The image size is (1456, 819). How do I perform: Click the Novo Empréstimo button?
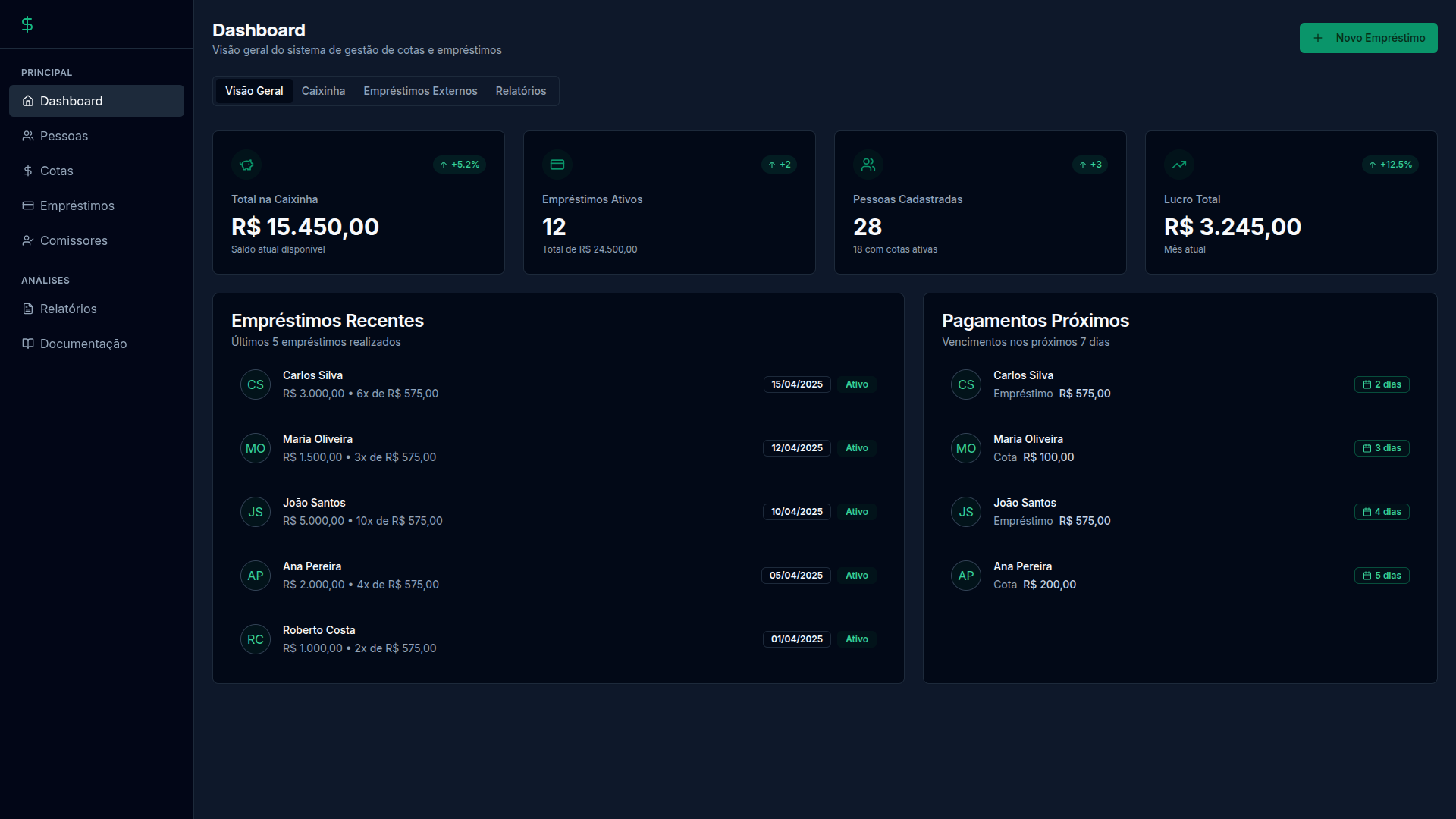pyautogui.click(x=1368, y=38)
